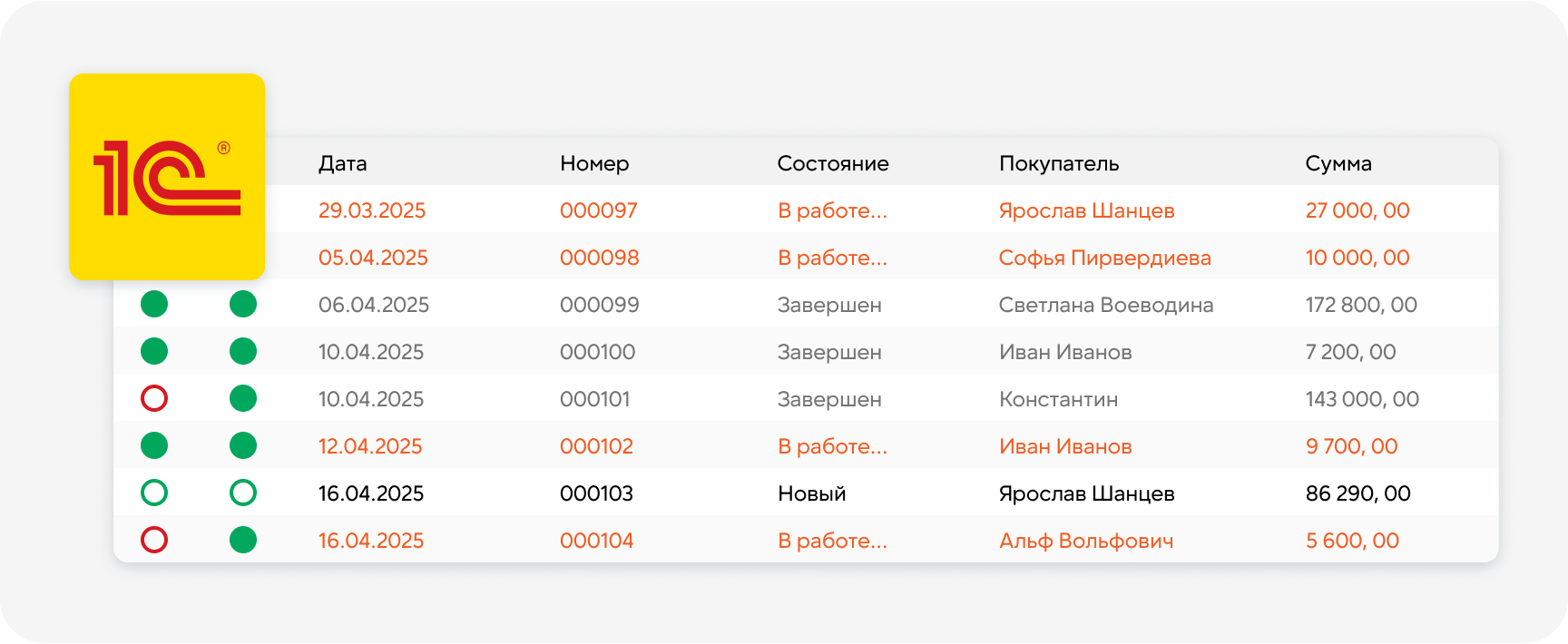Click red hollow circle in row 000101
The image size is (1568, 644).
[154, 398]
